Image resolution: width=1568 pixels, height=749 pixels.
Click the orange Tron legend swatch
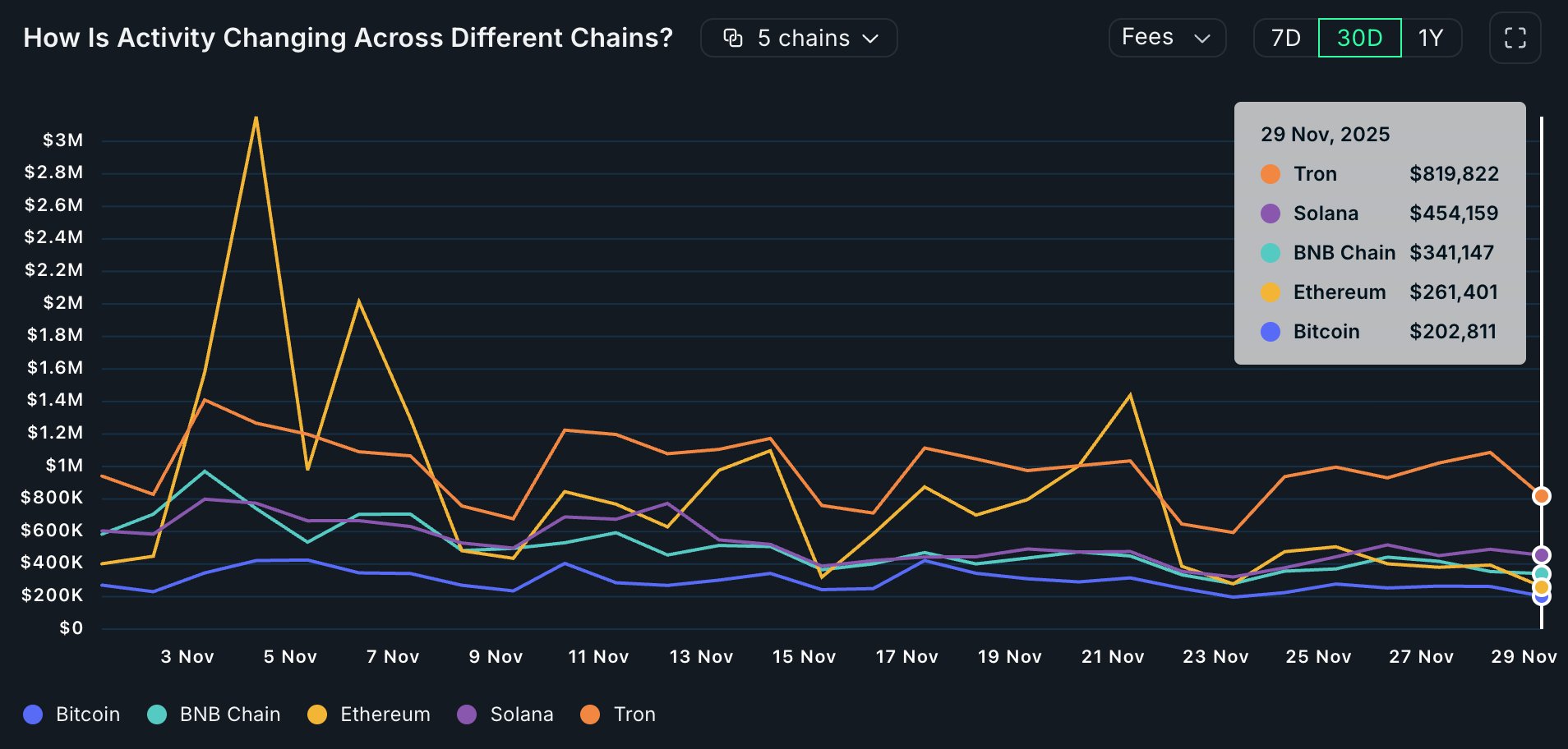click(590, 715)
